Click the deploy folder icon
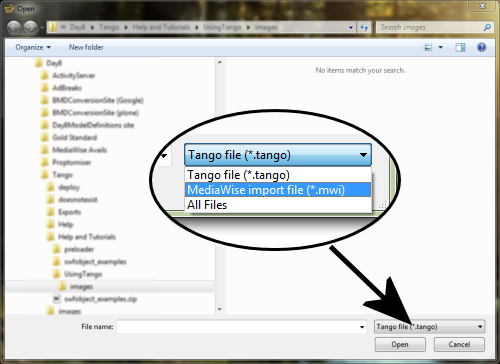Screen dimensions: 500x364 coord(51,187)
